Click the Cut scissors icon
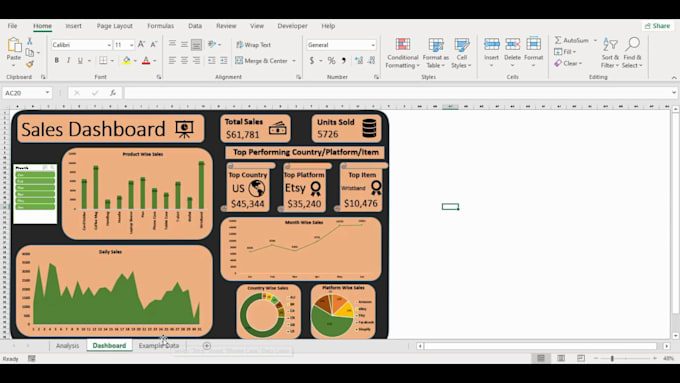Screen dimensions: 680x383 [x=29, y=41]
